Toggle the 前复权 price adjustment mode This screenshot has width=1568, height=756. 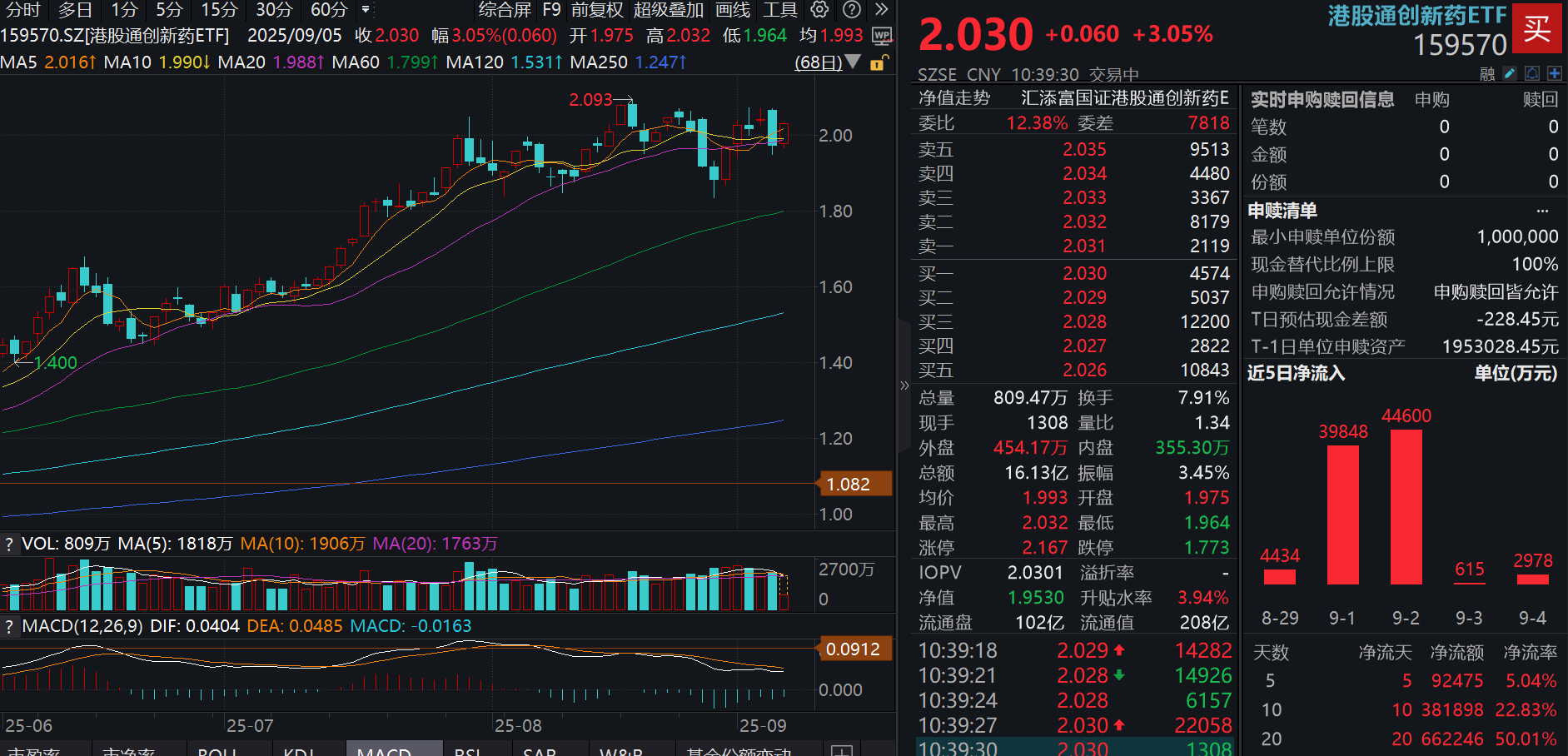pyautogui.click(x=595, y=10)
